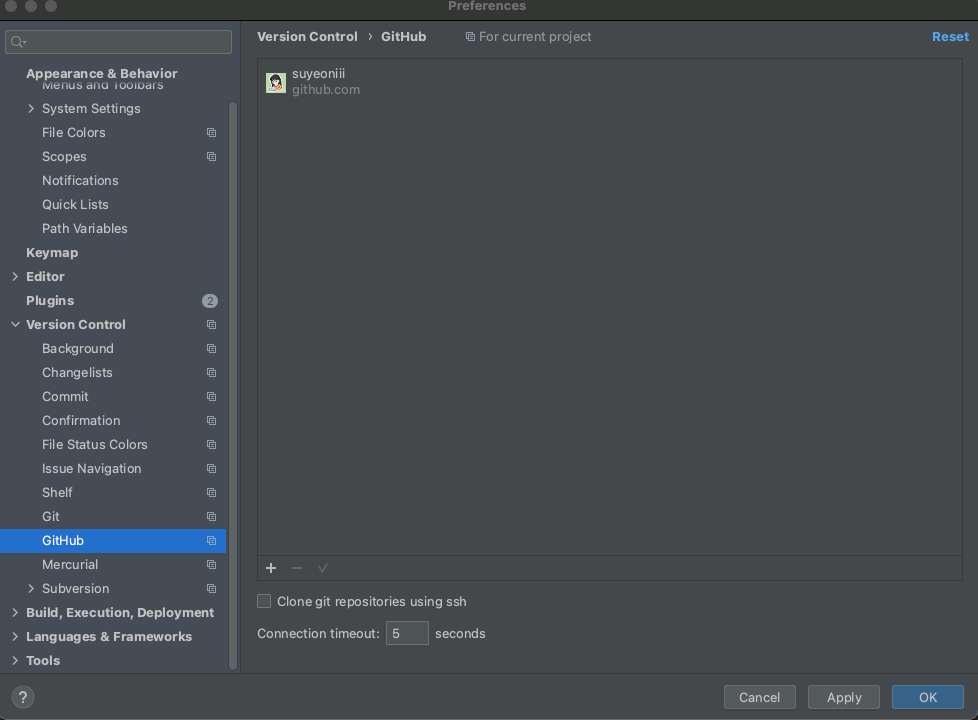
Task: Enable Clone git repositories using ssh
Action: point(264,601)
